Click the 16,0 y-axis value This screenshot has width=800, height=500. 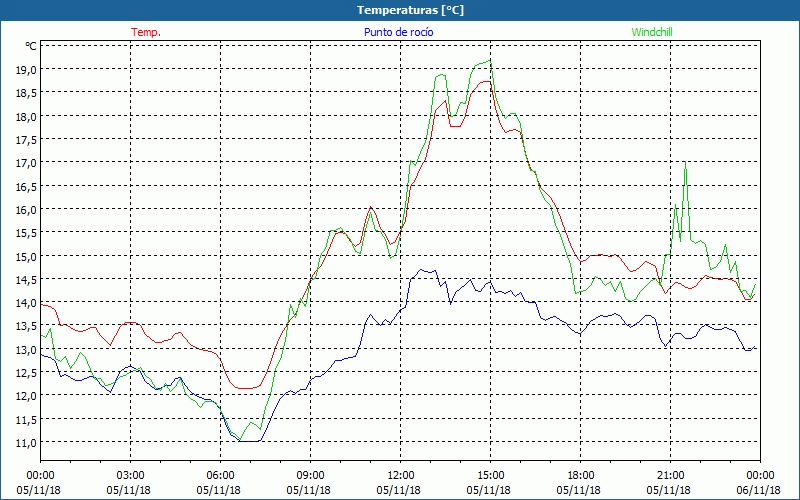coord(26,210)
